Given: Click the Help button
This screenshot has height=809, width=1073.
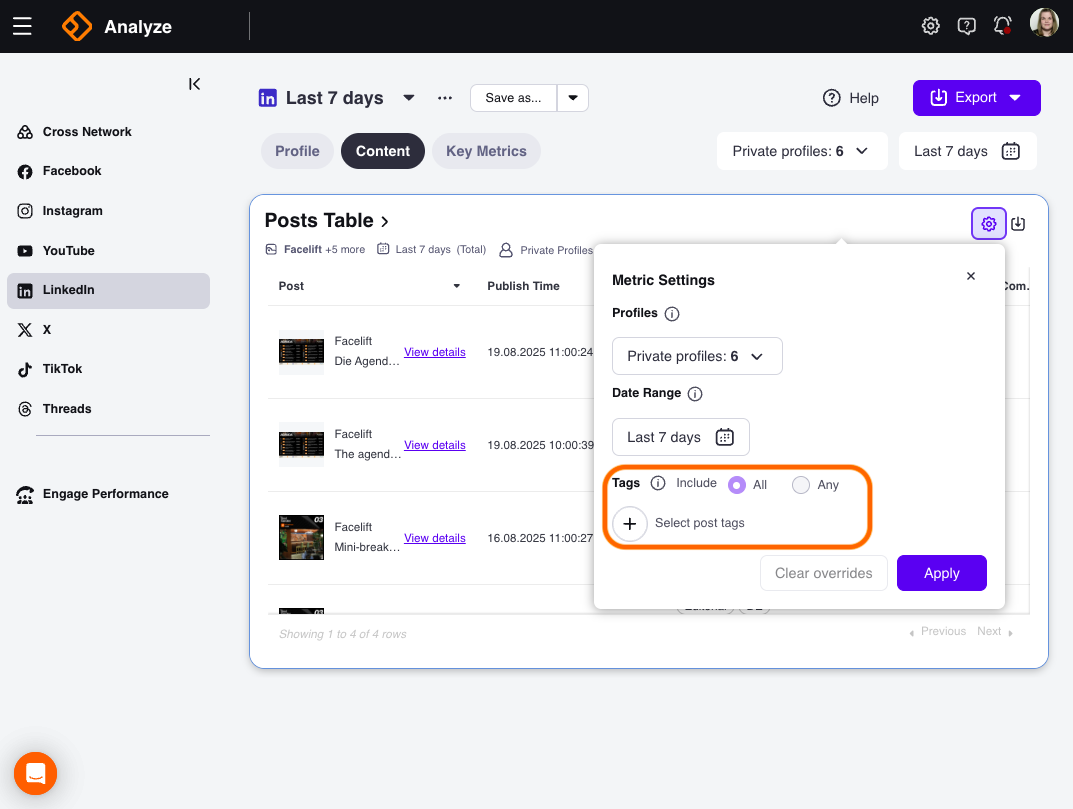Looking at the screenshot, I should [x=851, y=98].
